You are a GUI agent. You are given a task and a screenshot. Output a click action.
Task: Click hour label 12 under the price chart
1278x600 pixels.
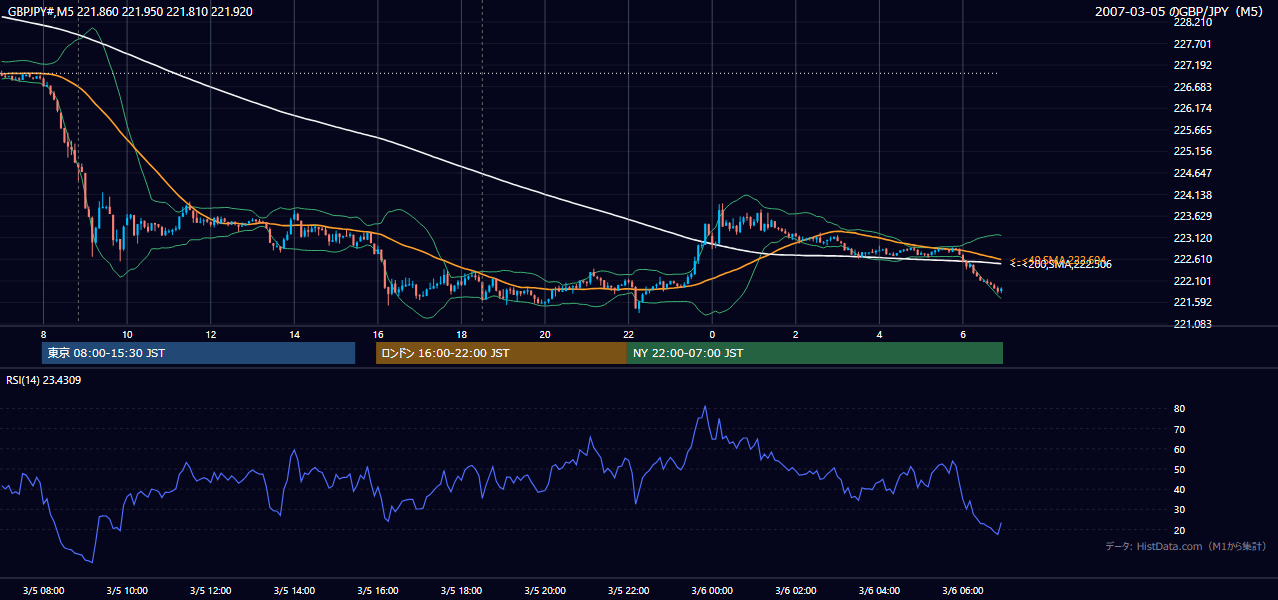click(x=210, y=334)
